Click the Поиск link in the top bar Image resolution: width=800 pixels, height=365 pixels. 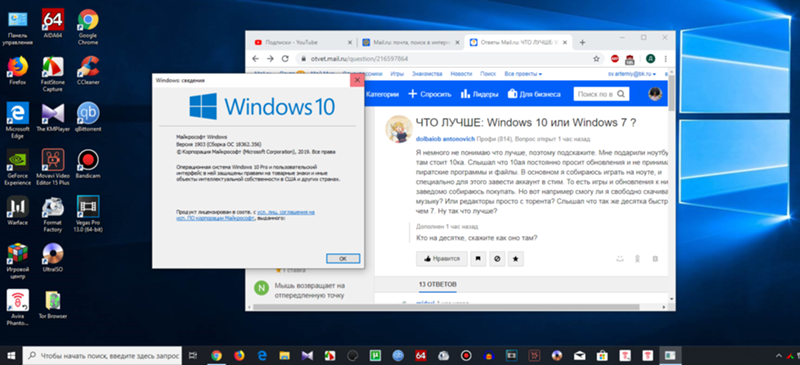coord(488,74)
